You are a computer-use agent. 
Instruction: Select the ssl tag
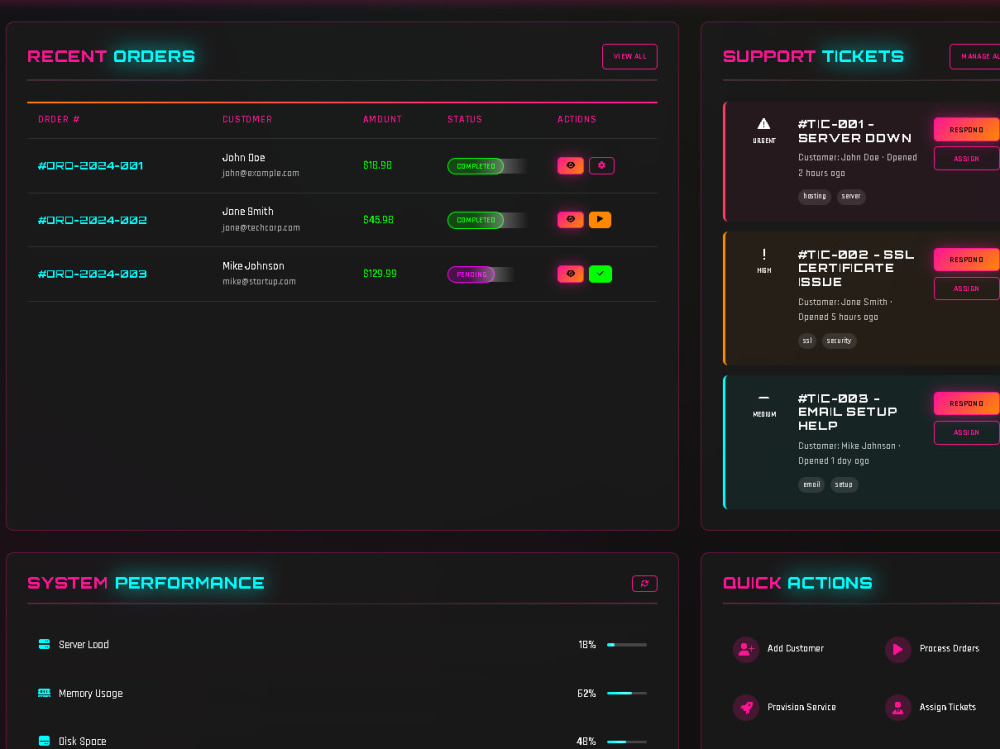(807, 341)
